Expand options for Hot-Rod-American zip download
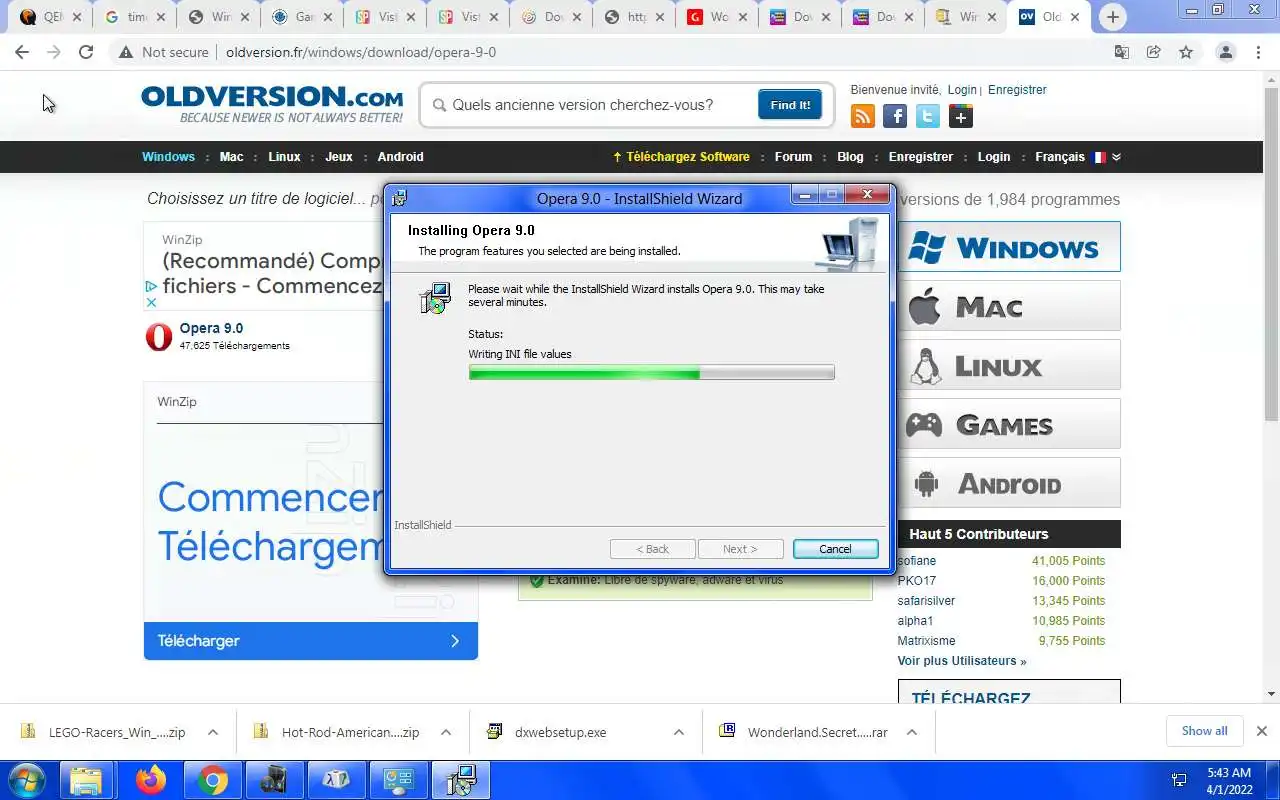The image size is (1280, 800). click(x=446, y=732)
